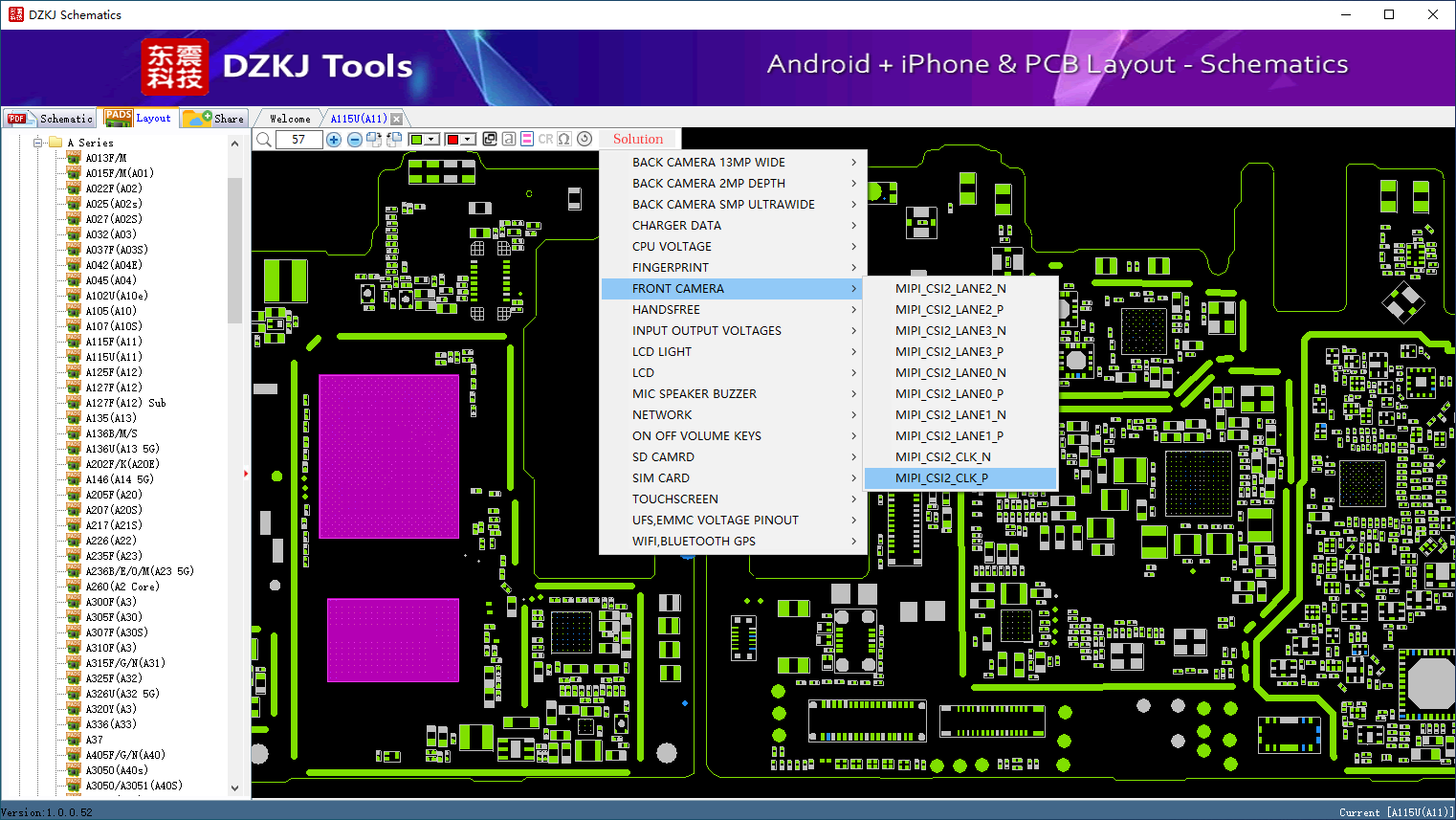Expand the SIM CARD submenu arrow
Image resolution: width=1456 pixels, height=820 pixels.
[x=854, y=478]
